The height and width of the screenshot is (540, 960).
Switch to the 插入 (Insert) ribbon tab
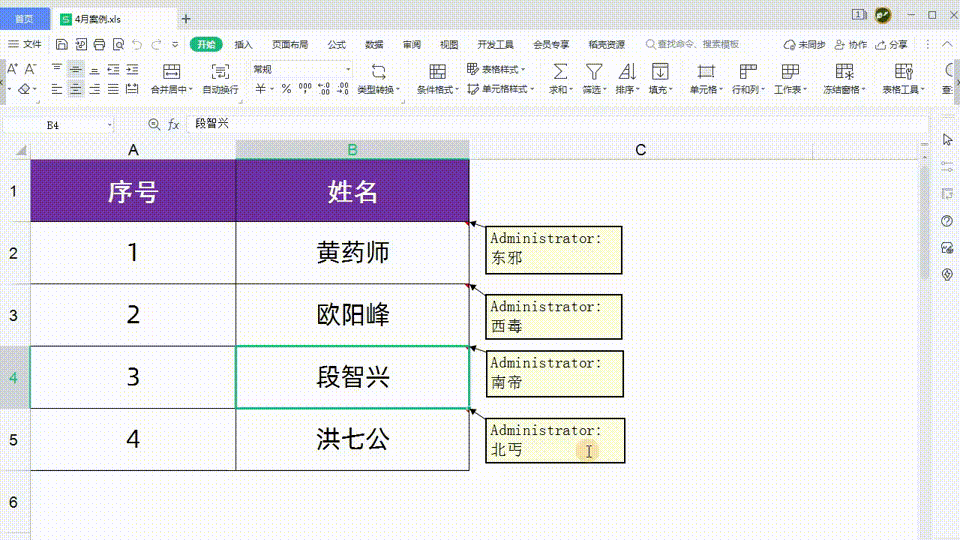pyautogui.click(x=244, y=45)
